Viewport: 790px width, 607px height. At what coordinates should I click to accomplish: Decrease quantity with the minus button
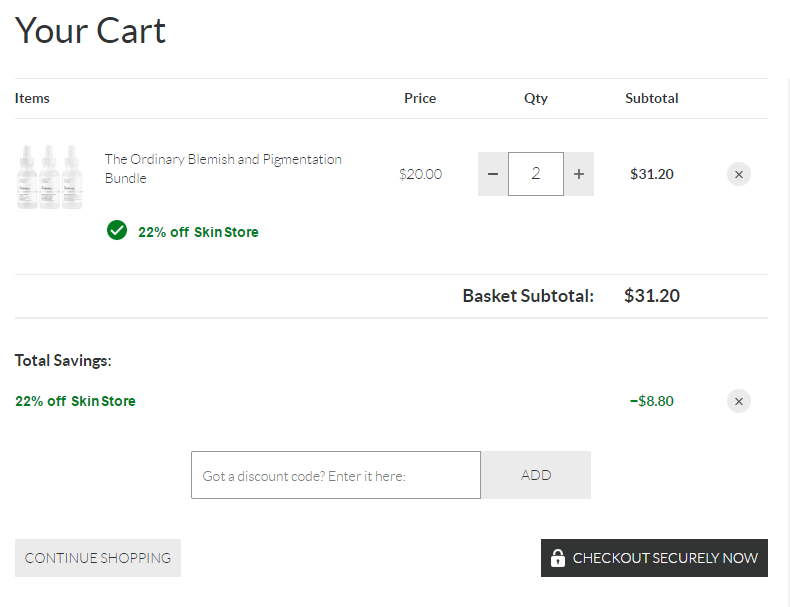coord(493,174)
